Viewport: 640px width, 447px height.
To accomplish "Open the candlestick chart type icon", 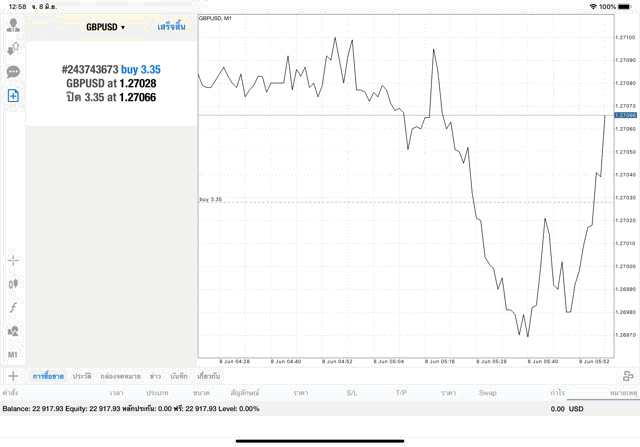I will point(13,284).
